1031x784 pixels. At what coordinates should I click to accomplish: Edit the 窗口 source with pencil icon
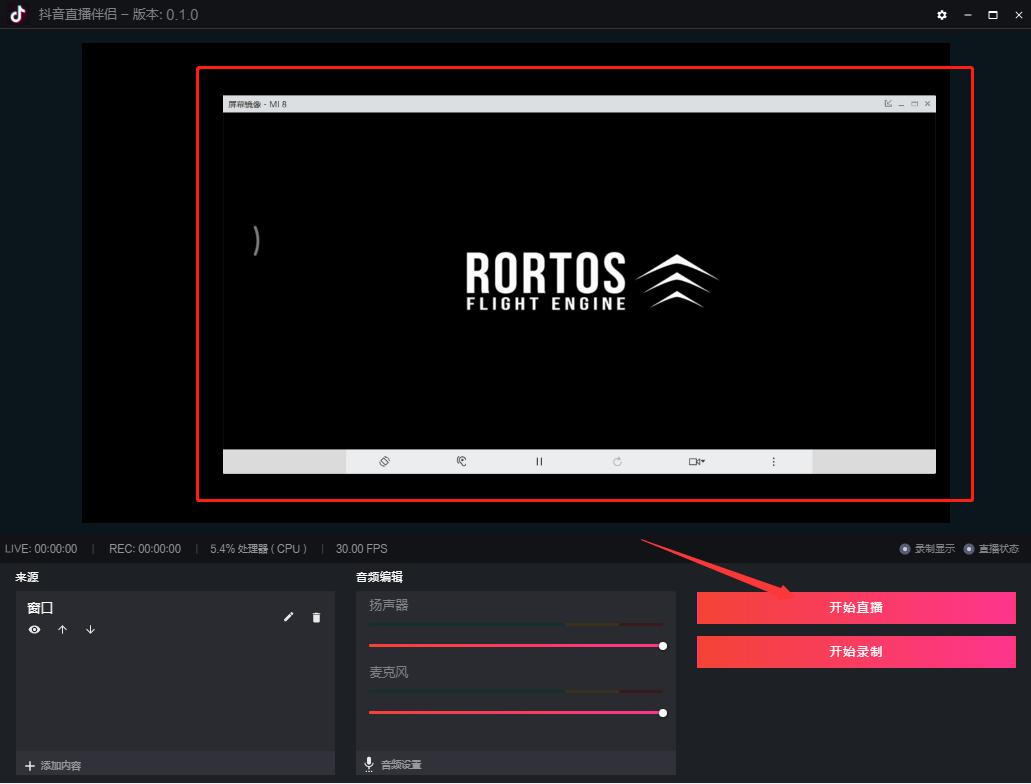(289, 617)
